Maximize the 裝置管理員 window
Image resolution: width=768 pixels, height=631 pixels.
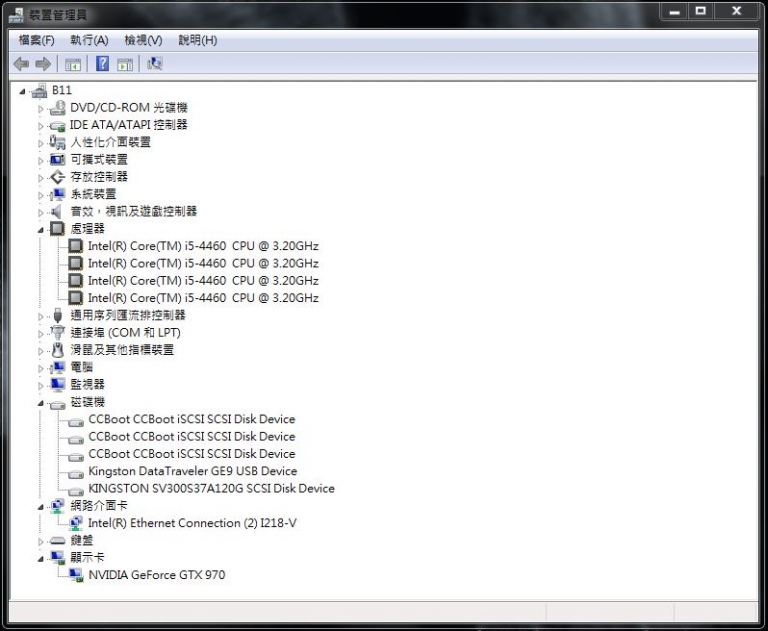point(700,11)
